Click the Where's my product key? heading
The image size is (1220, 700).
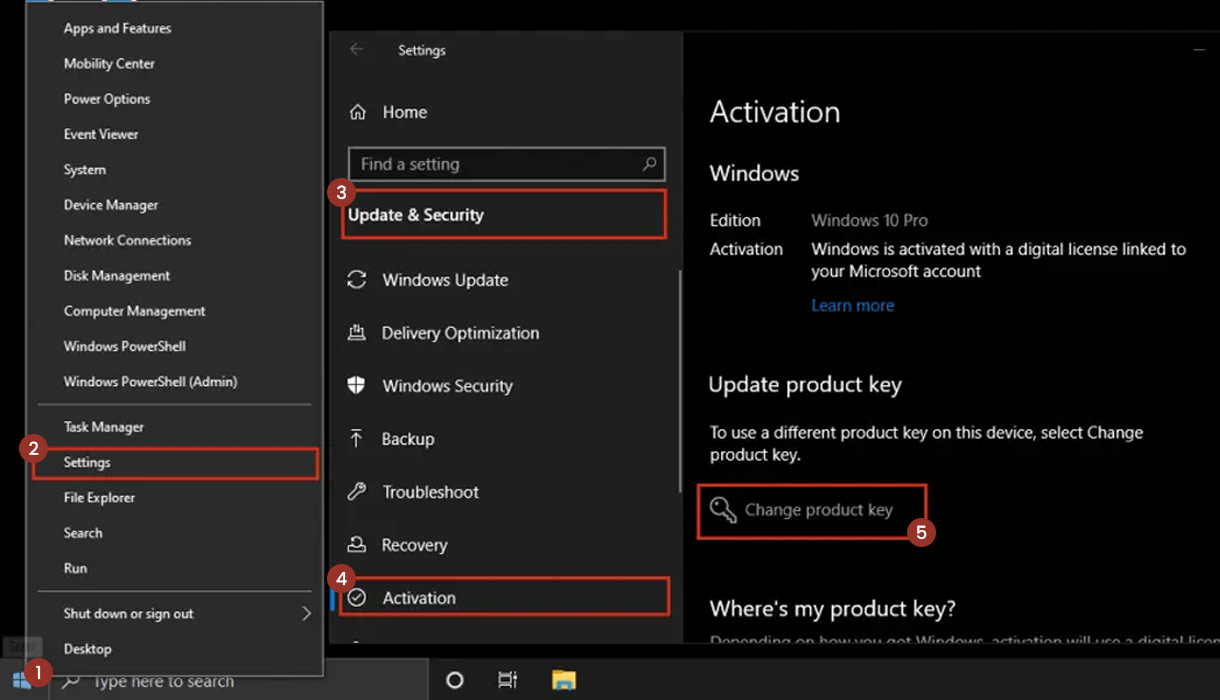coord(833,608)
